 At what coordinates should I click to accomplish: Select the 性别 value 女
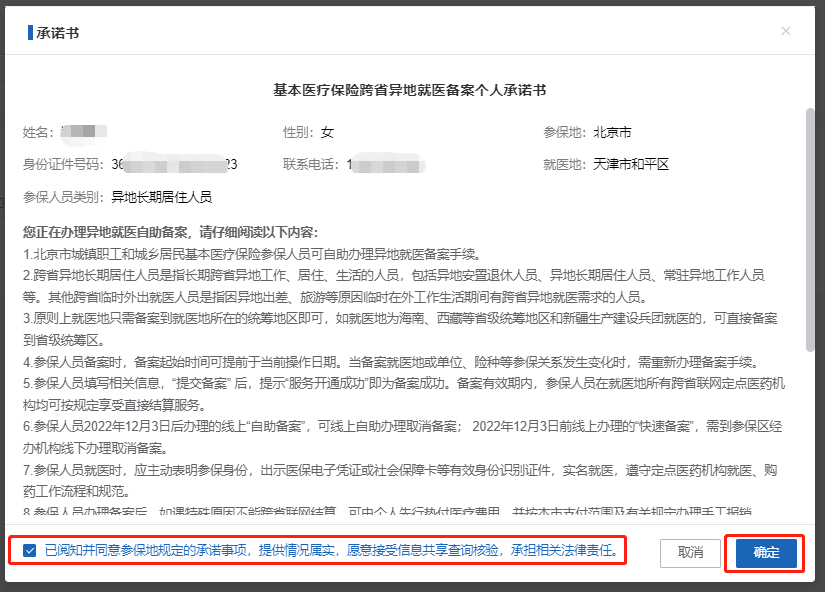[x=326, y=131]
